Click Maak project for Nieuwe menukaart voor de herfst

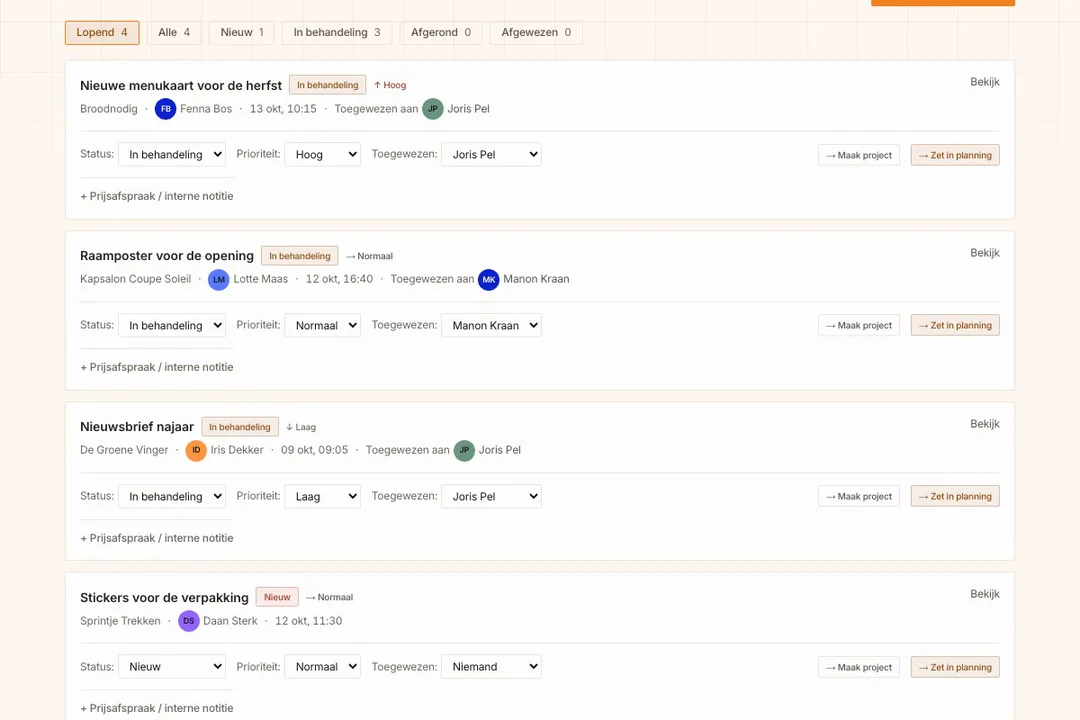859,155
